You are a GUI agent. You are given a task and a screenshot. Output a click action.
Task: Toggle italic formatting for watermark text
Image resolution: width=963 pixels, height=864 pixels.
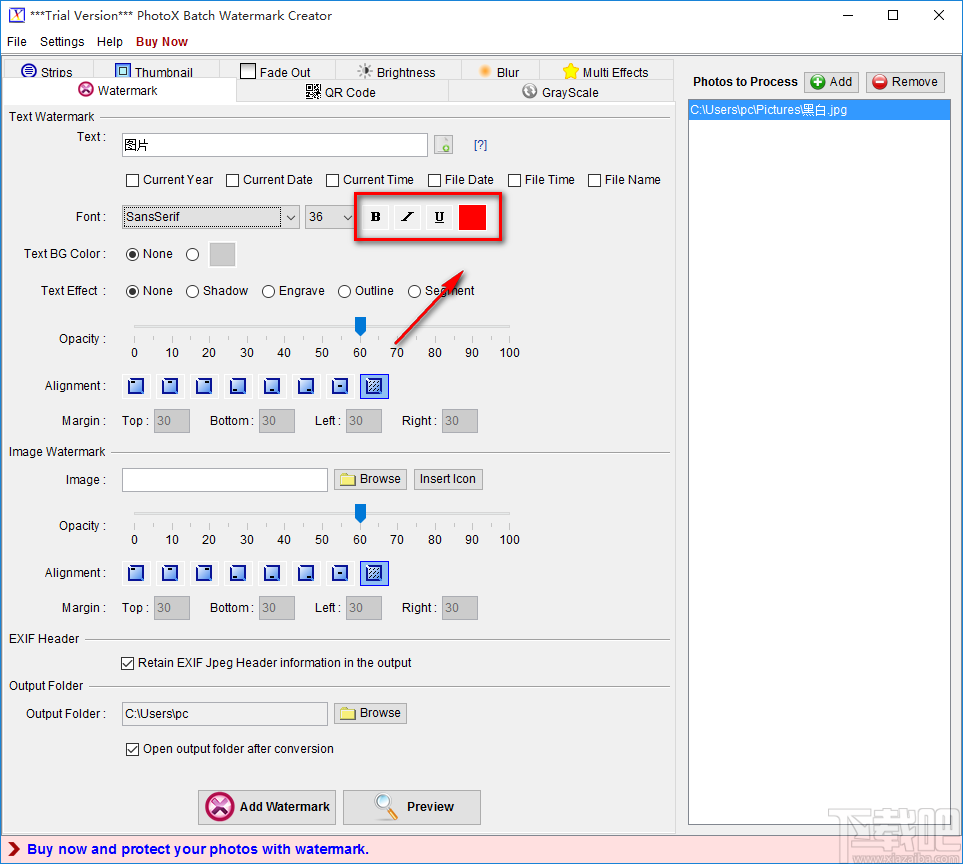coord(407,217)
